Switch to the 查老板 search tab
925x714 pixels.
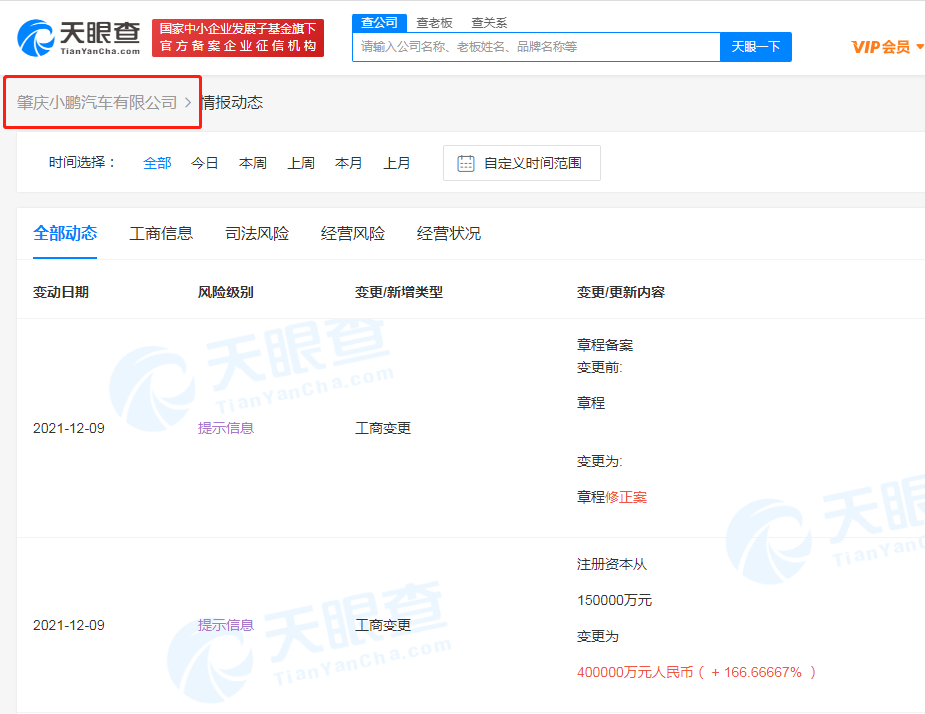coord(434,22)
